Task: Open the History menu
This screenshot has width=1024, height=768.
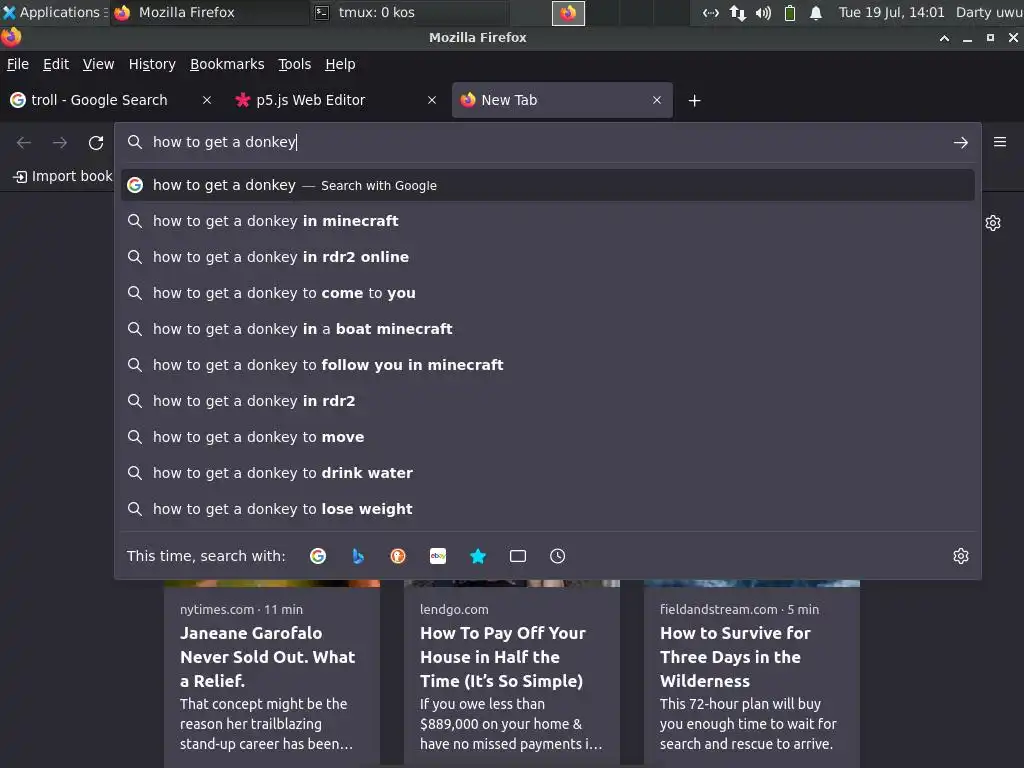Action: (x=152, y=64)
